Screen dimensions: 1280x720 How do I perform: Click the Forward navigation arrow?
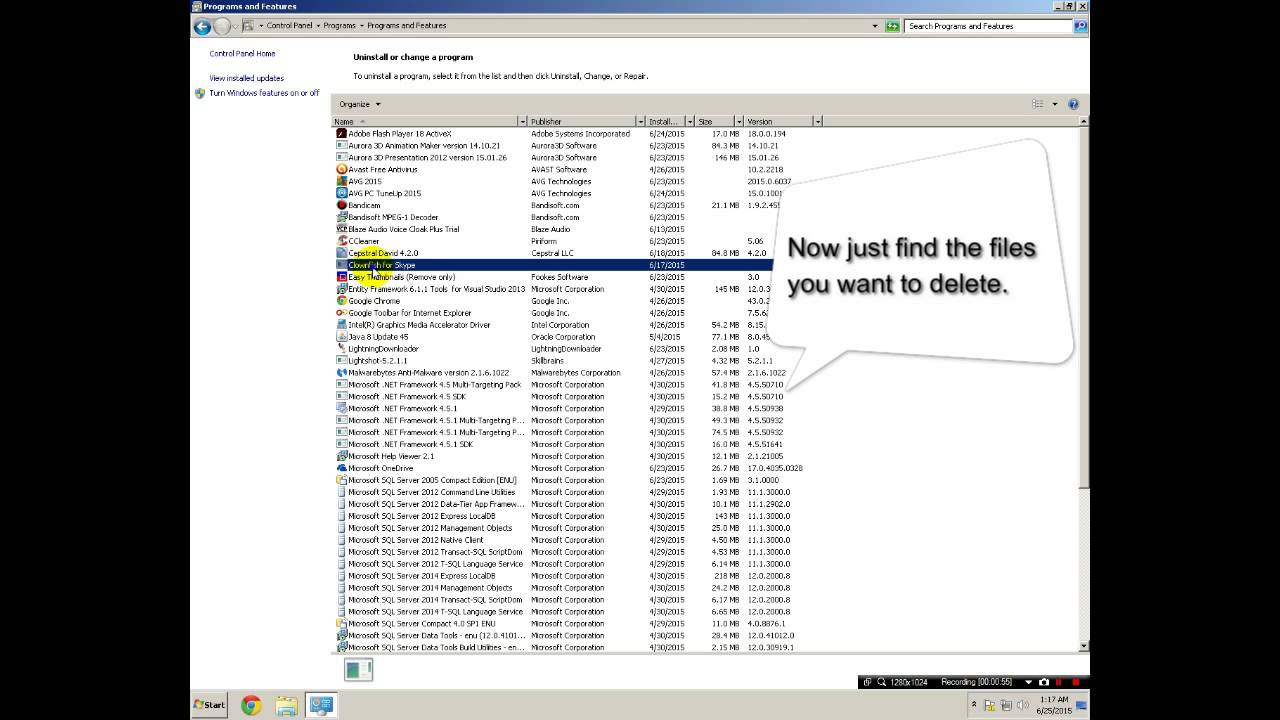[x=223, y=26]
